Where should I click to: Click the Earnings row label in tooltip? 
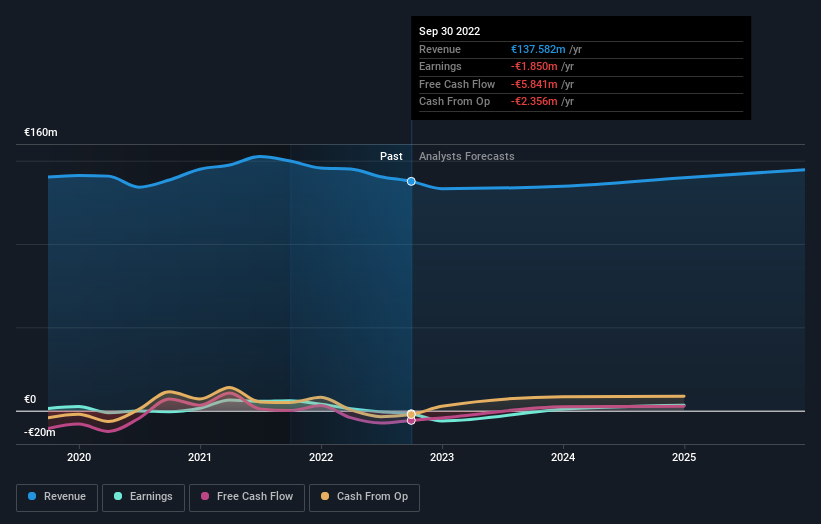pos(440,66)
